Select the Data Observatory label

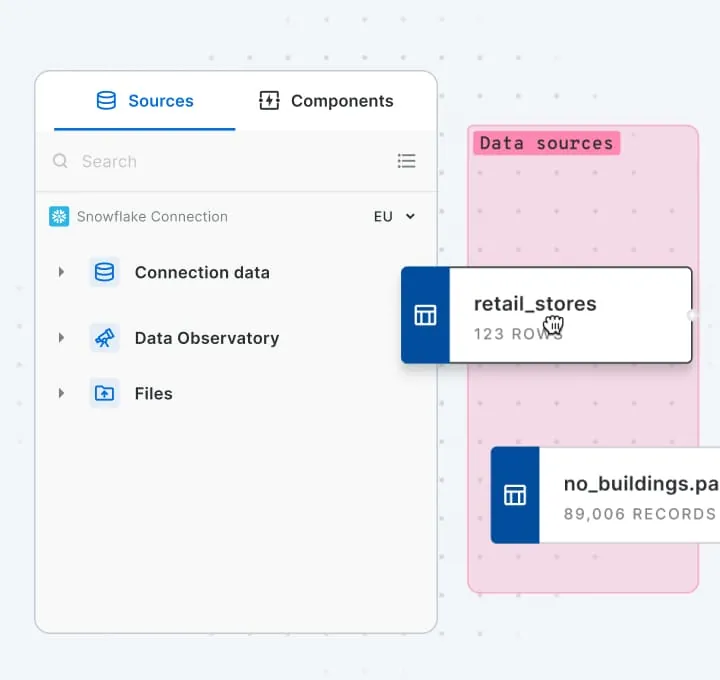pyautogui.click(x=206, y=338)
